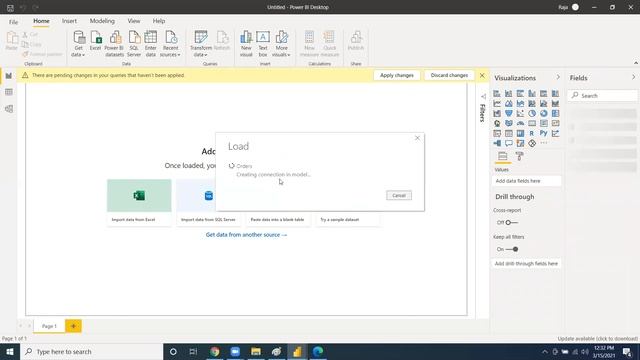Get more visuals via the ellipsis
Image resolution: width=640 pixels, height=360 pixels.
pos(544,143)
